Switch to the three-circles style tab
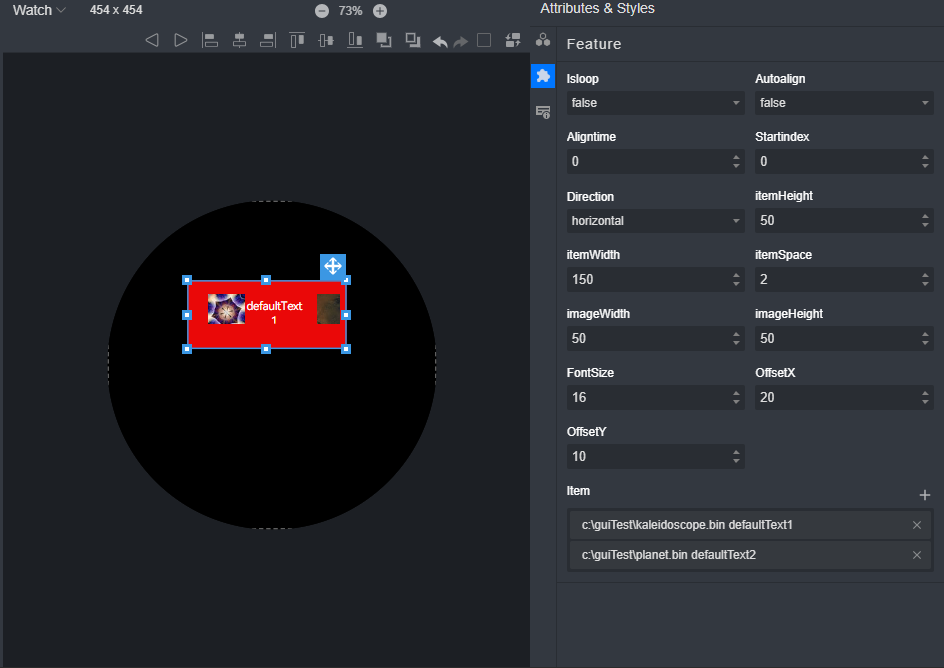This screenshot has width=944, height=668. [543, 40]
